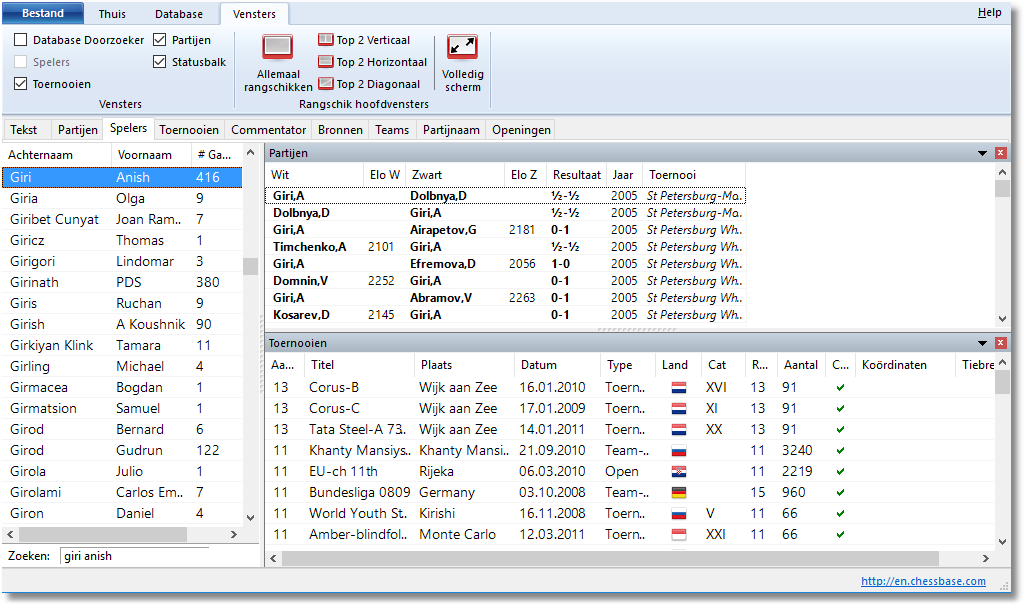Select Top 2 Diagonaal layout icon
The image size is (1025, 607).
coord(326,84)
